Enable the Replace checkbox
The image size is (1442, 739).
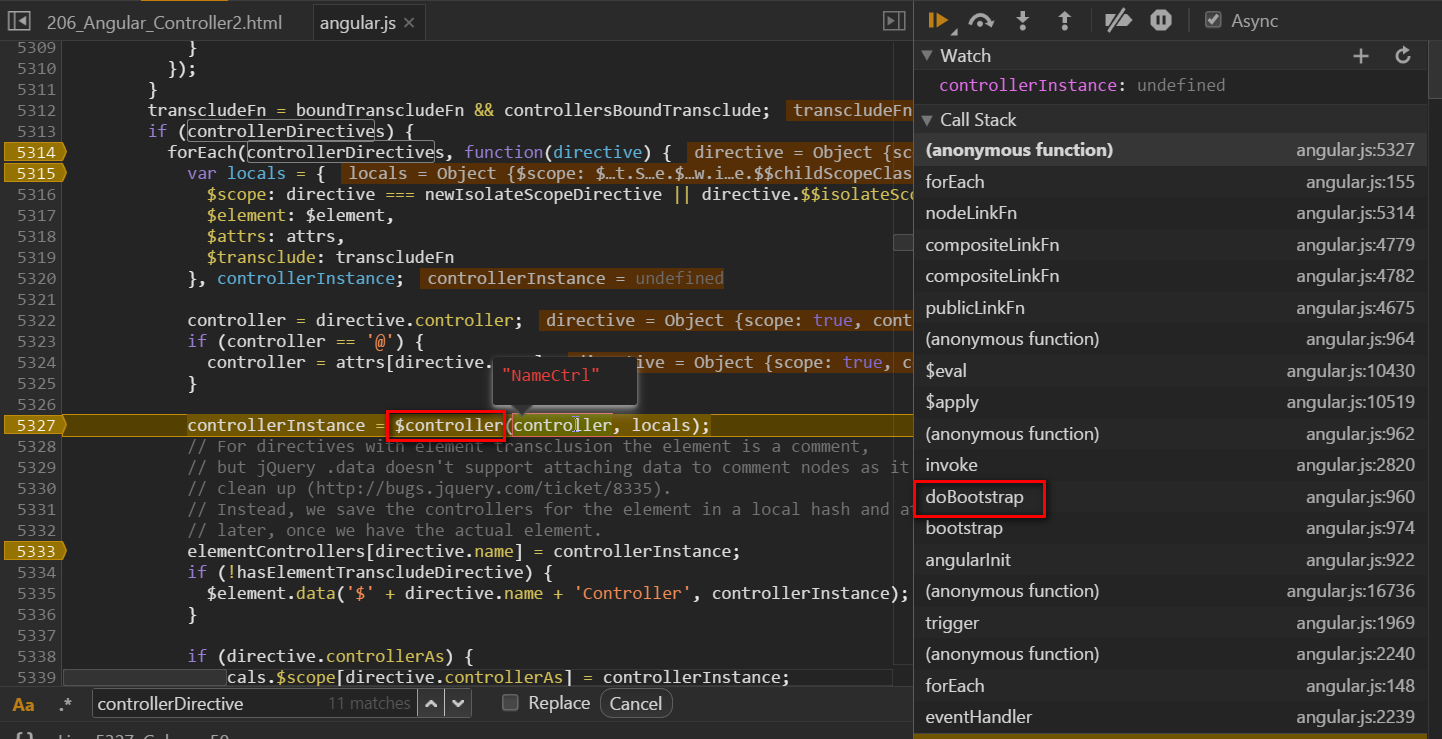510,703
